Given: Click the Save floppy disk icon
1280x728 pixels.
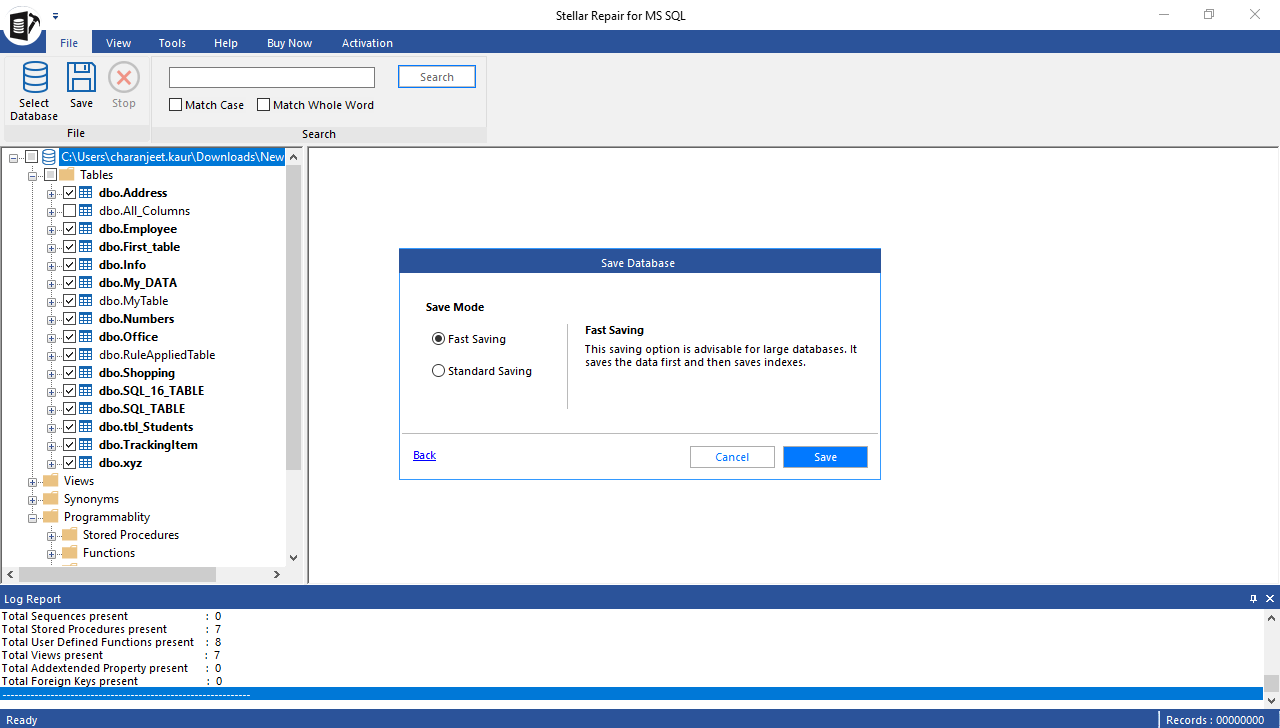Looking at the screenshot, I should (81, 77).
